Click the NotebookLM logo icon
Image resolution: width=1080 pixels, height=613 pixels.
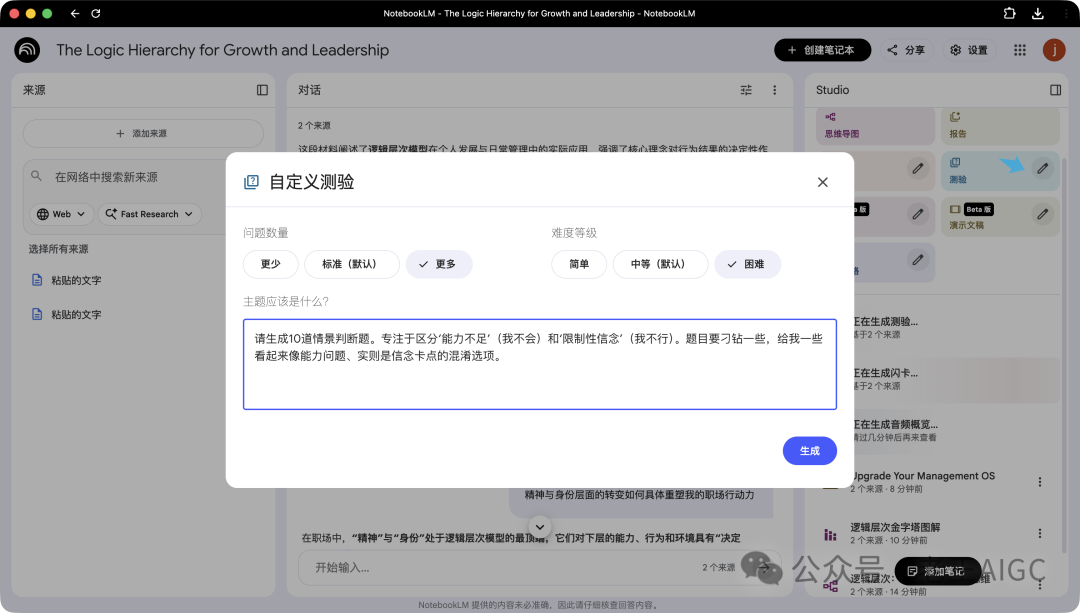[26, 49]
